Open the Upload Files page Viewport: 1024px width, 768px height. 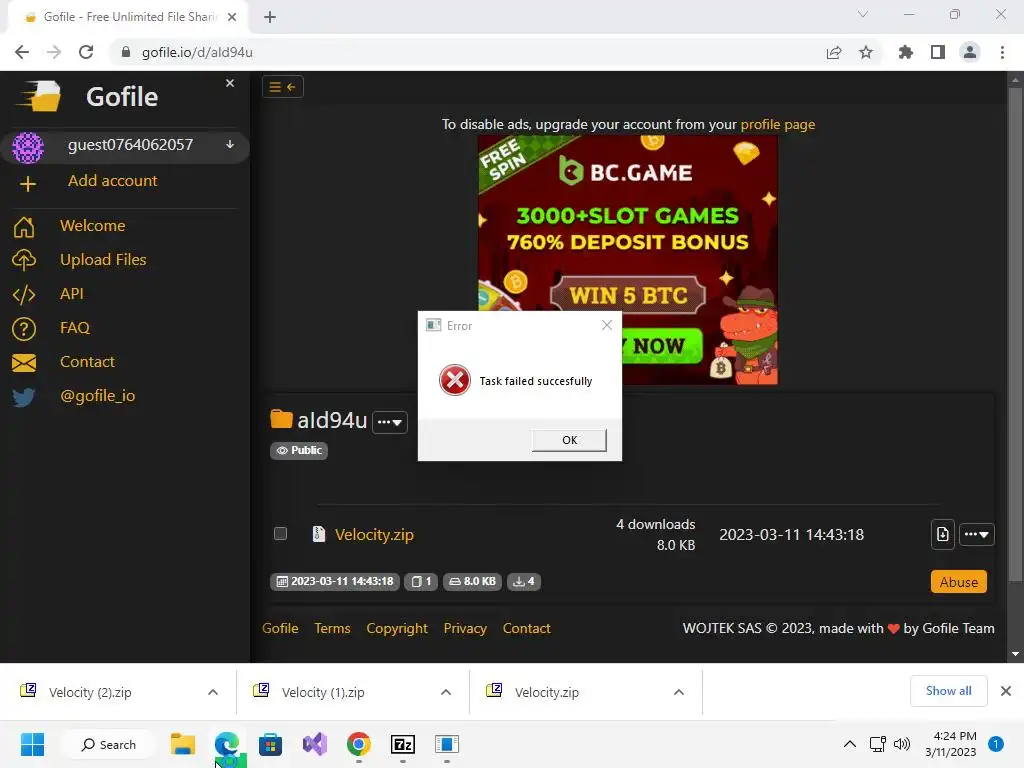(103, 259)
